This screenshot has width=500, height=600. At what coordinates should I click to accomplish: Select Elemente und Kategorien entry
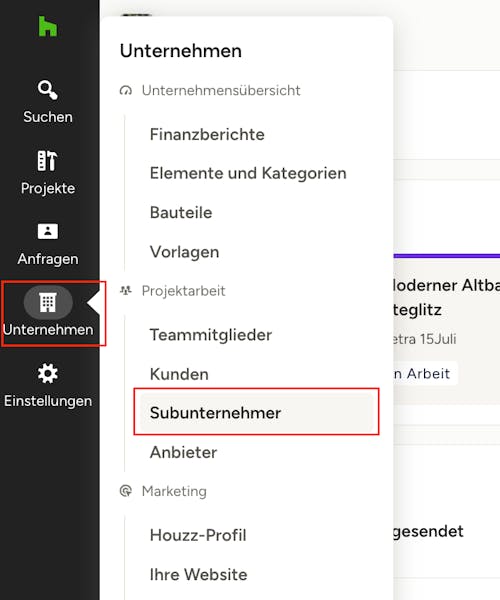click(248, 173)
